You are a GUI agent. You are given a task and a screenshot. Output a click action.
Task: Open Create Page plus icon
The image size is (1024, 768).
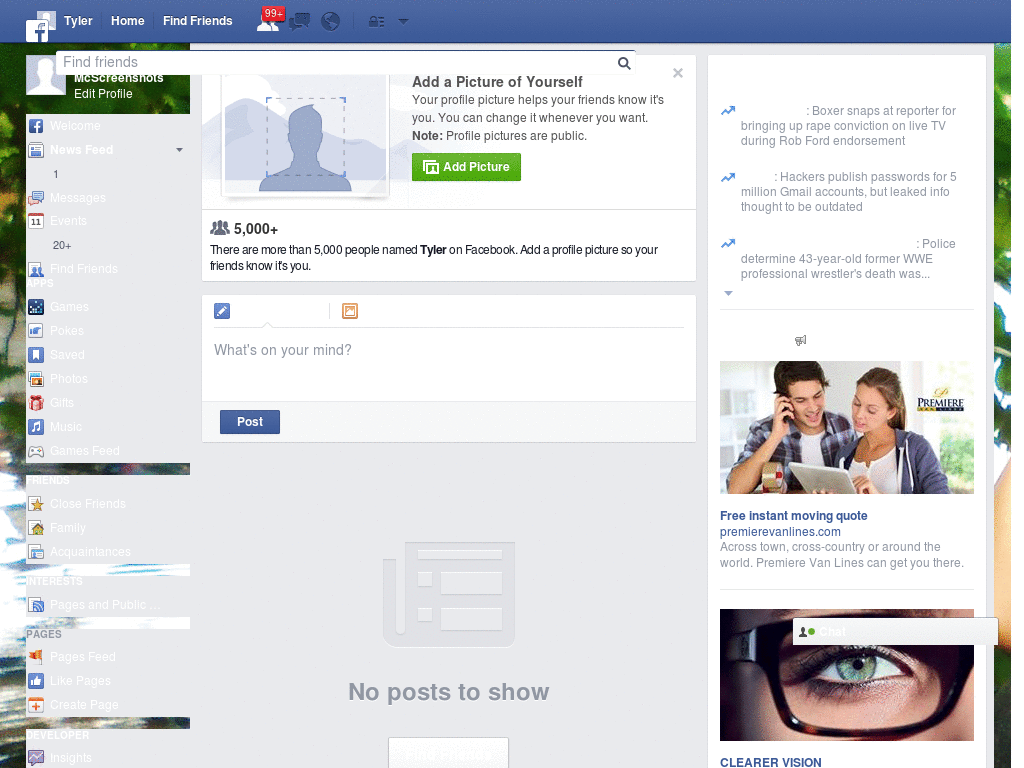[36, 705]
